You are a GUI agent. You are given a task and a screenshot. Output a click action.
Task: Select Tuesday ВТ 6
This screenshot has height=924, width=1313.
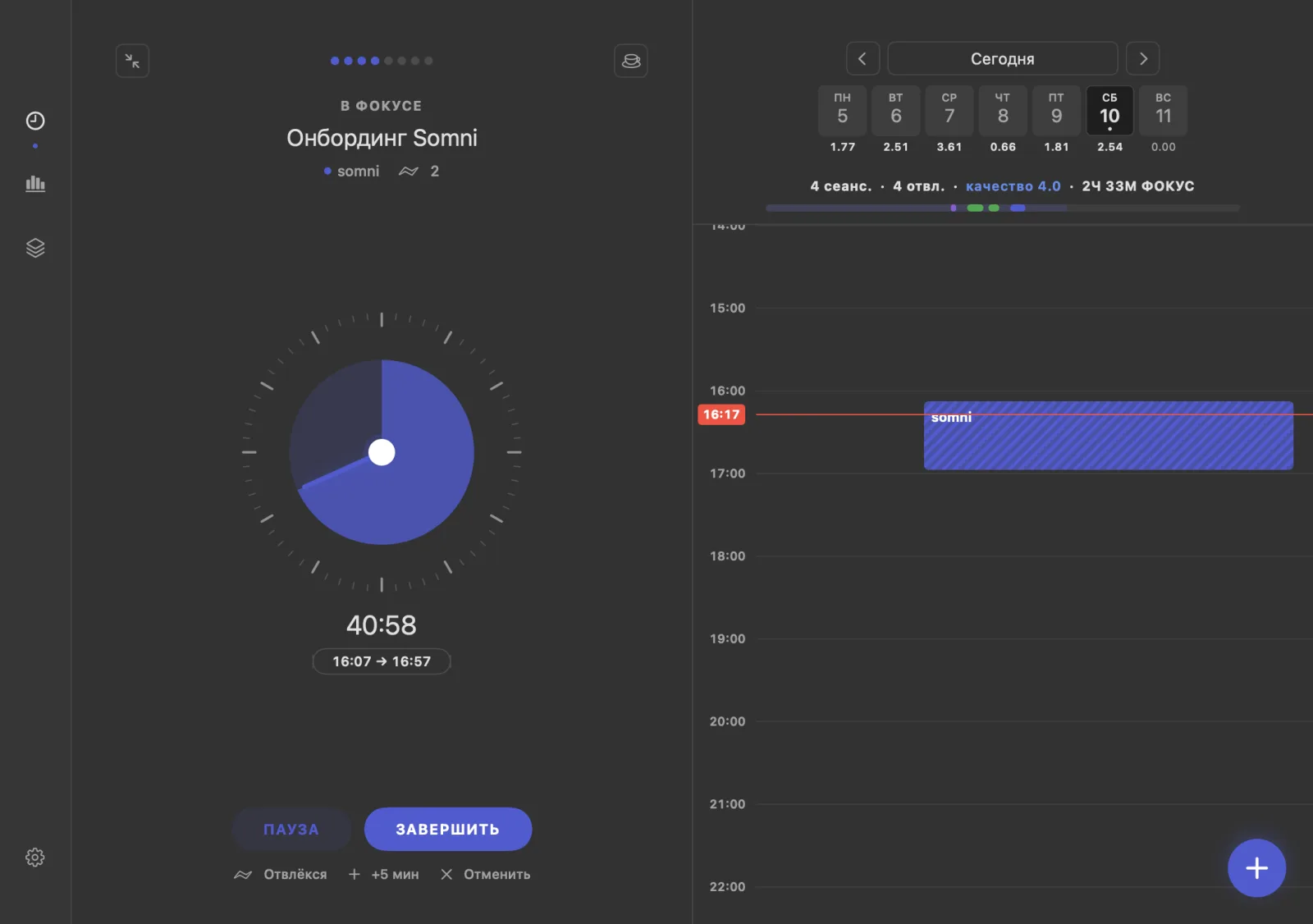(896, 110)
